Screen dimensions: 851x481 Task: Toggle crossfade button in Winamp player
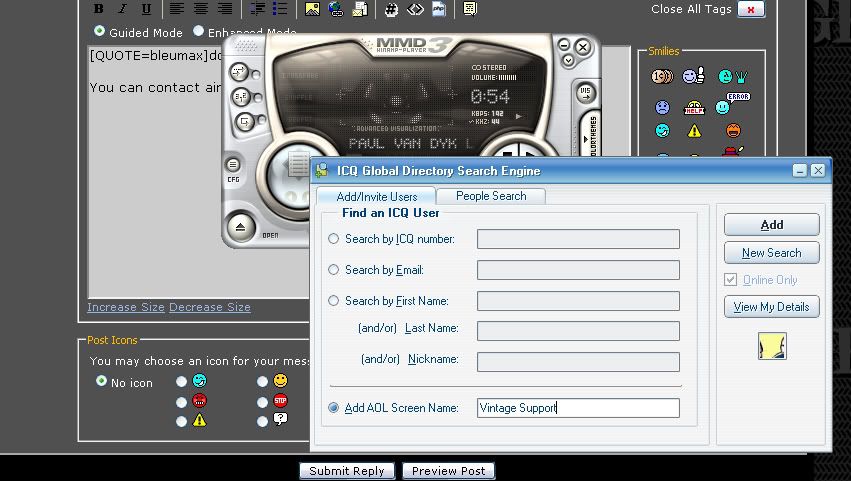point(239,72)
